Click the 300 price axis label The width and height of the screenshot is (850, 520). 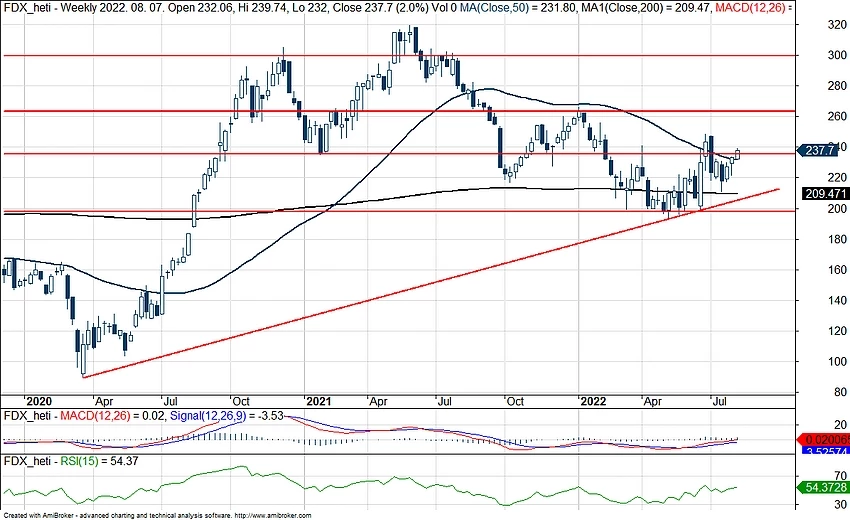[837, 55]
